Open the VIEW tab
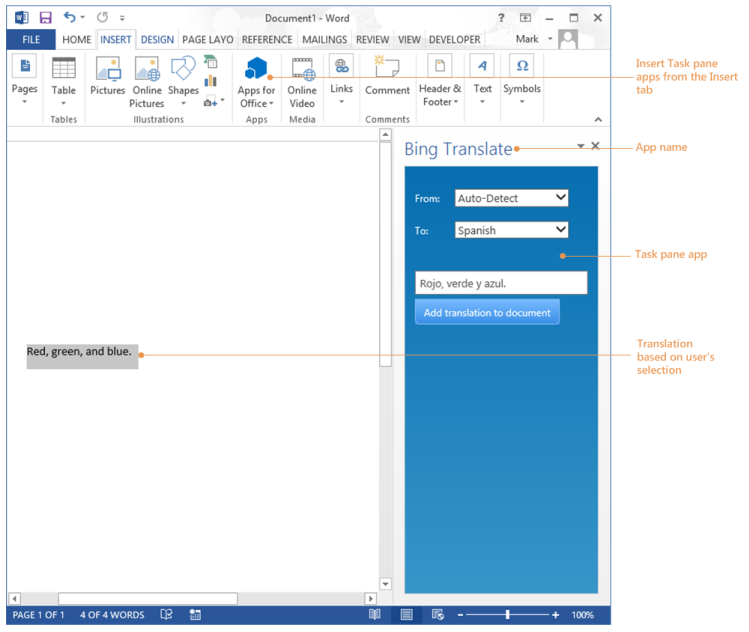 409,40
